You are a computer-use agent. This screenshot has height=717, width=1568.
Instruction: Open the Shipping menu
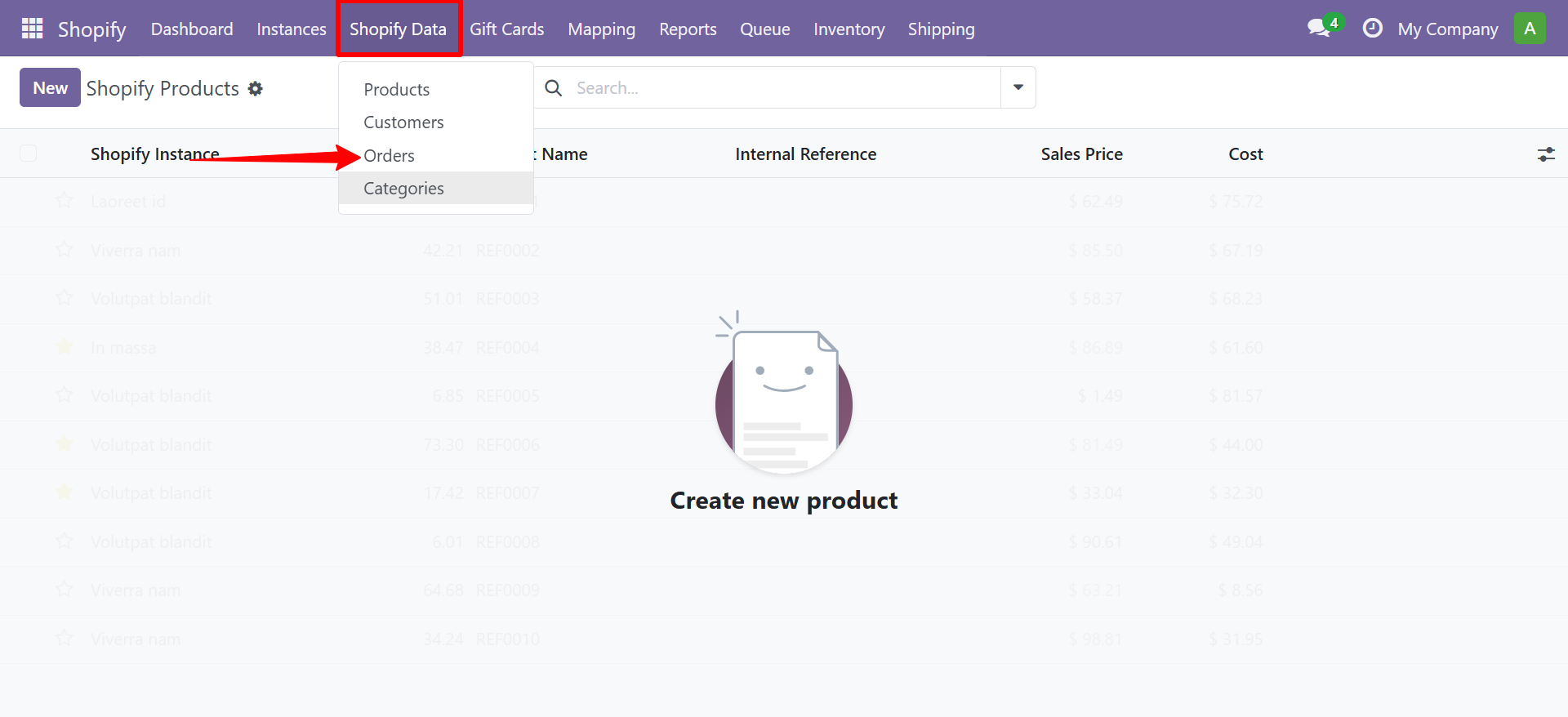tap(942, 29)
